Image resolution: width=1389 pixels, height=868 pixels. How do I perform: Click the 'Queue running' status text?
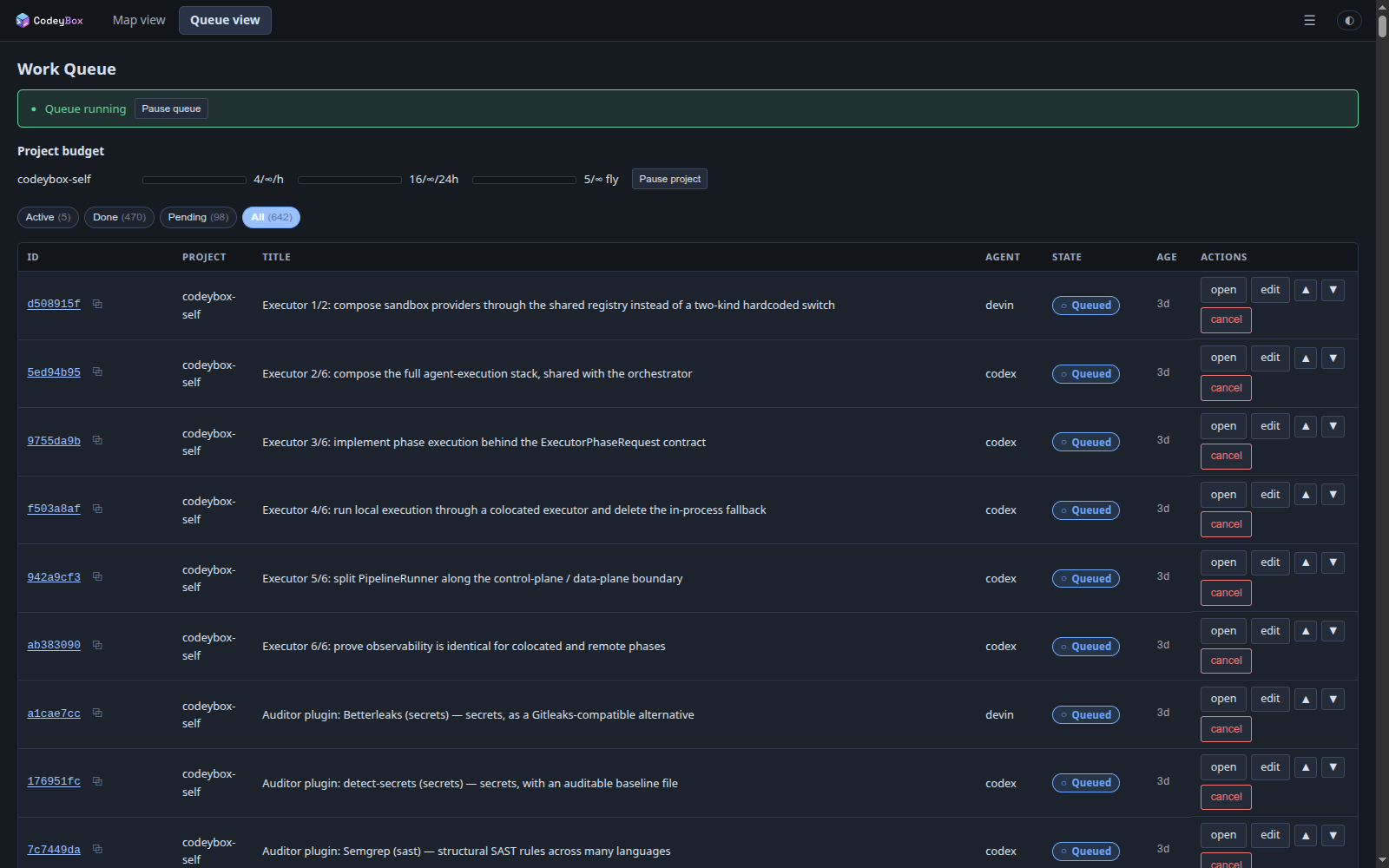point(85,108)
